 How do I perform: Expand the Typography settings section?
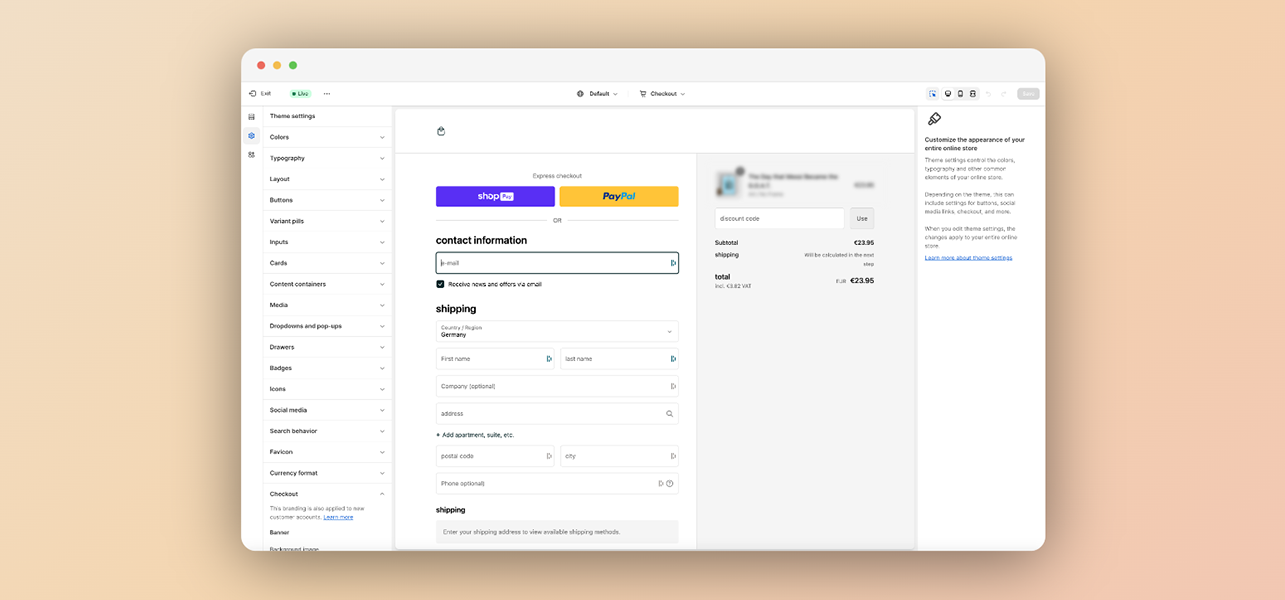tap(327, 158)
